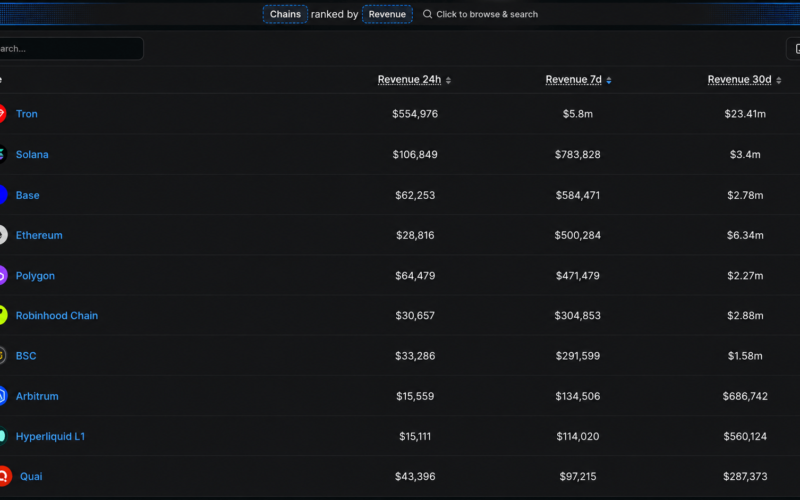Click Tron's 30d revenue $23.41m

click(x=745, y=114)
